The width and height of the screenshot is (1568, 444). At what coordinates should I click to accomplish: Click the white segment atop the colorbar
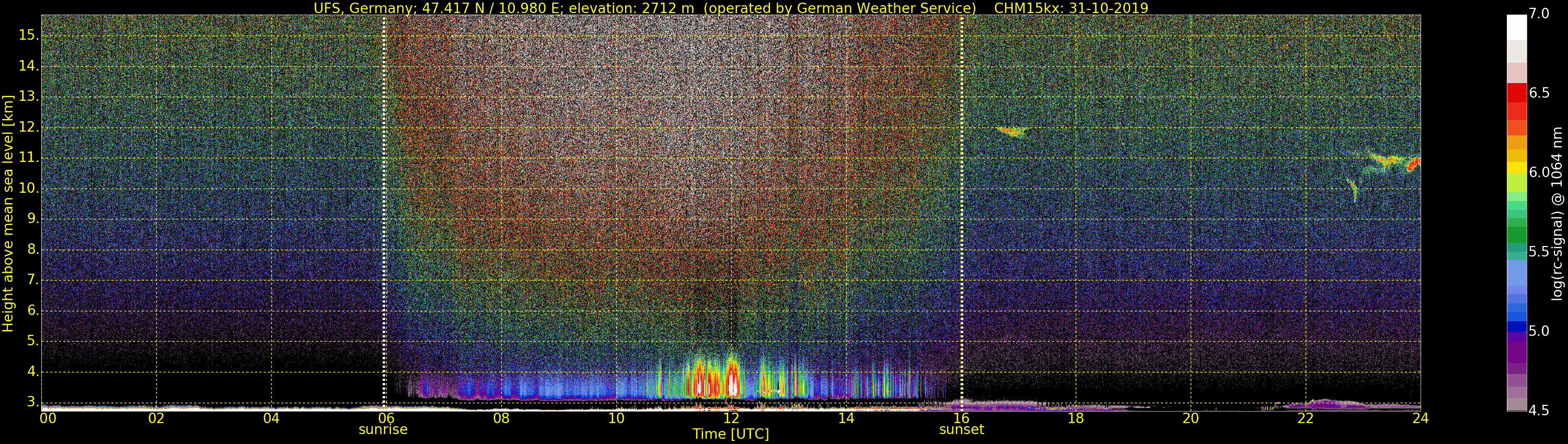1516,27
